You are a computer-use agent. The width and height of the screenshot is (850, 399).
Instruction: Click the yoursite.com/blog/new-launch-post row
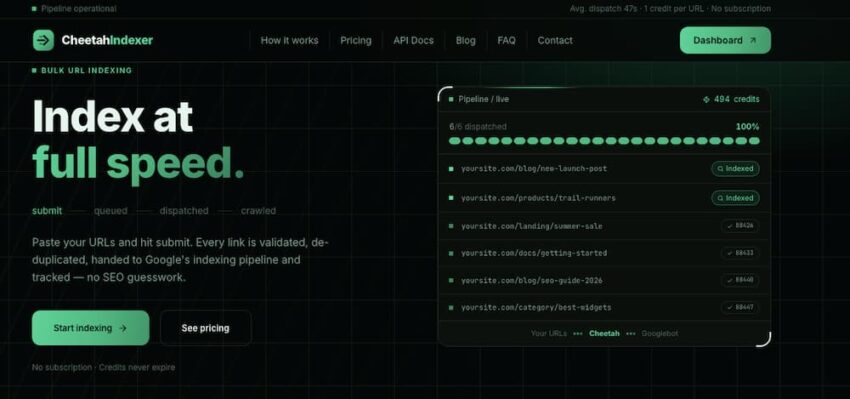click(x=604, y=169)
